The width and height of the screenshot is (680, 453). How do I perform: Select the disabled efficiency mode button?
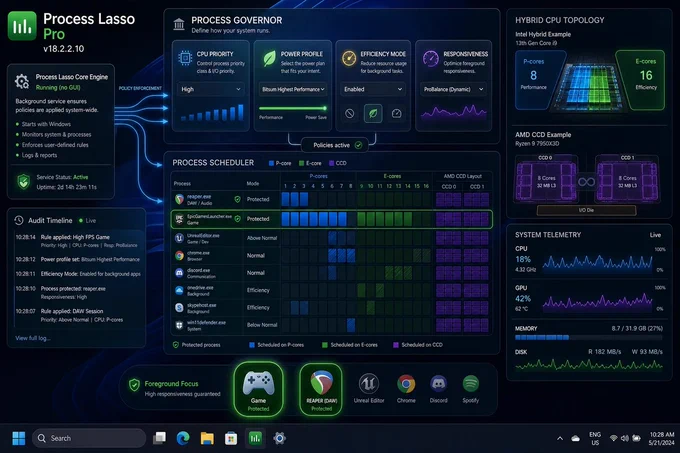[350, 114]
